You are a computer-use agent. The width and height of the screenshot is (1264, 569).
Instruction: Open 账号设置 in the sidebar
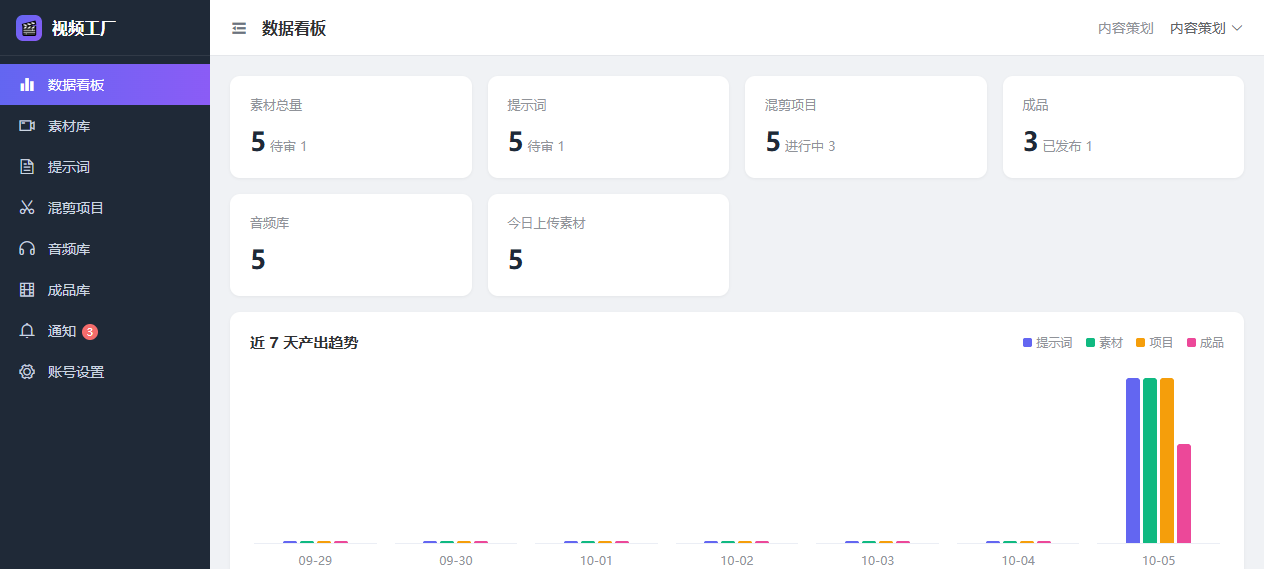coord(105,372)
